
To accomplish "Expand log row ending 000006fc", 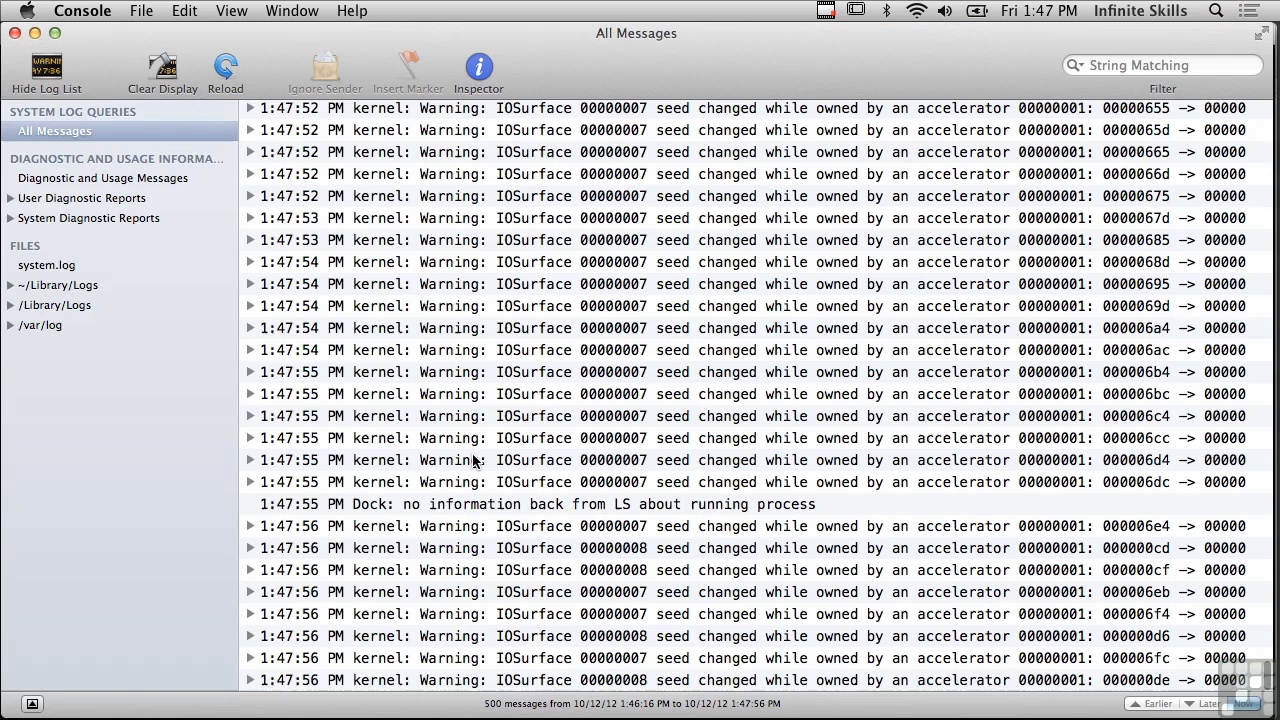I will click(x=250, y=658).
